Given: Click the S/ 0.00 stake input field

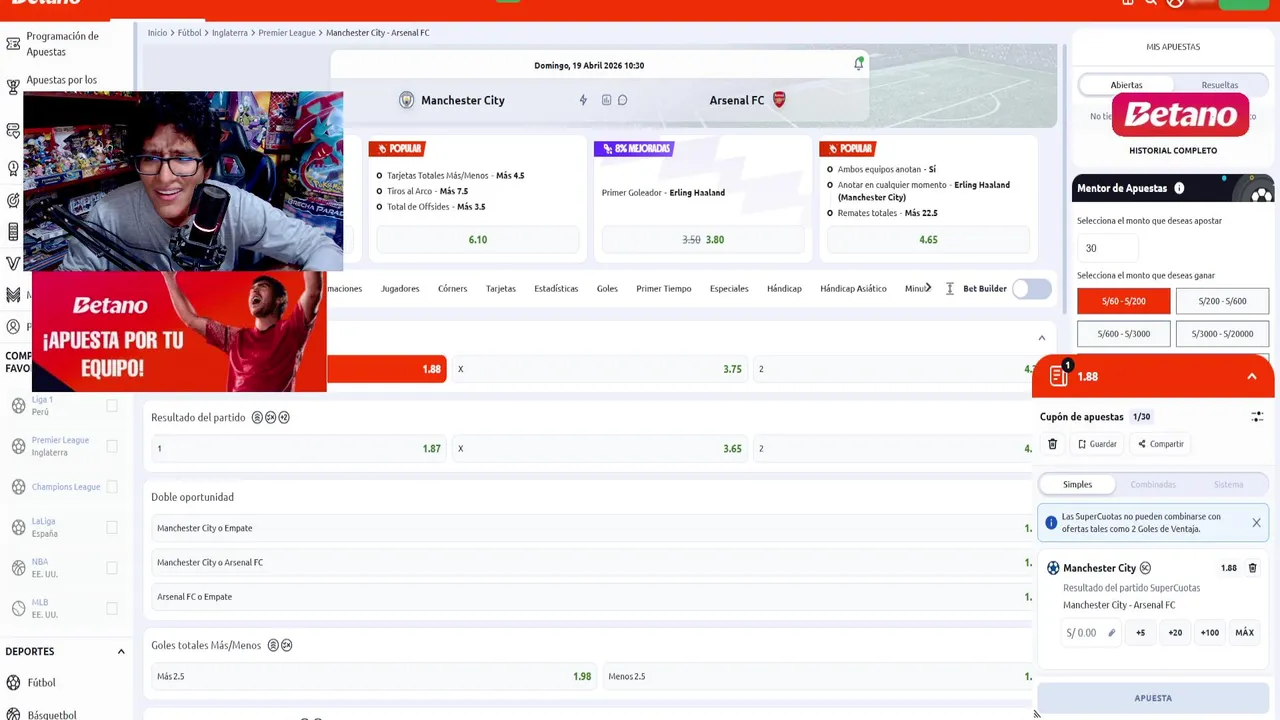Looking at the screenshot, I should click(x=1090, y=633).
